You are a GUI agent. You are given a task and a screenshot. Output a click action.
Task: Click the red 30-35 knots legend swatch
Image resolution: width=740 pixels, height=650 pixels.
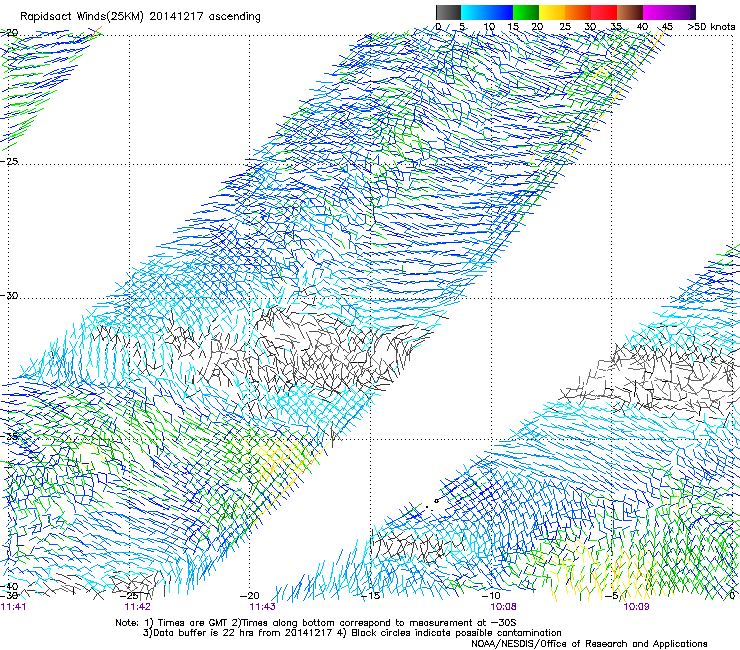coord(604,12)
